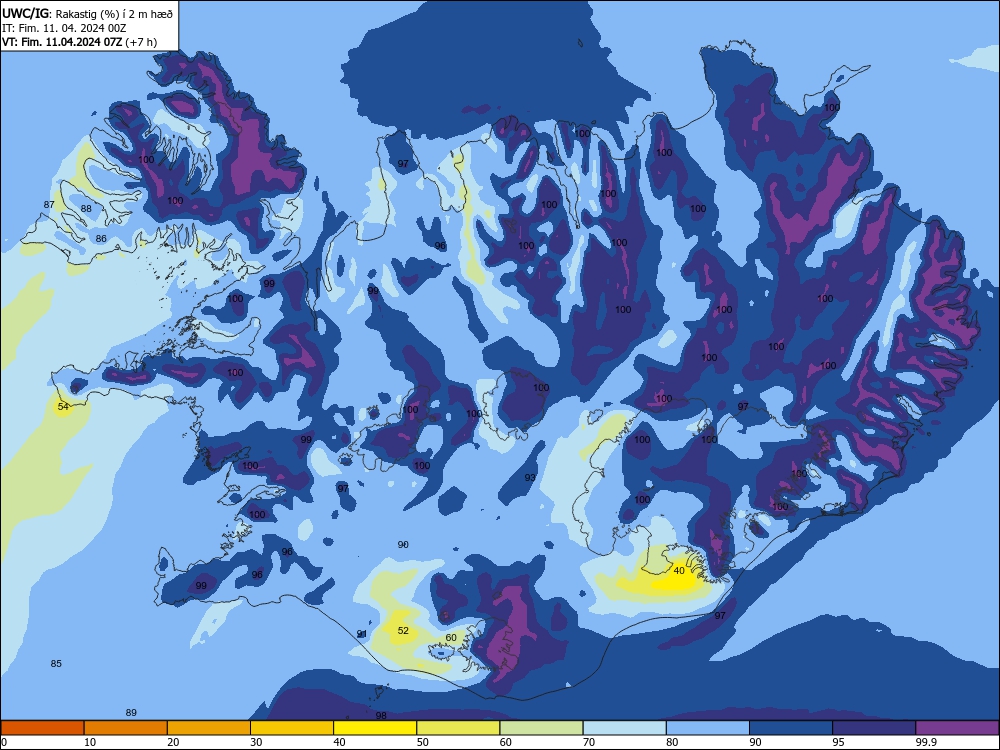Viewport: 1000px width, 750px height.
Task: Click the 'UWC/IG: Rakastig (%) í 2 m hæð' title
Action: point(87,13)
